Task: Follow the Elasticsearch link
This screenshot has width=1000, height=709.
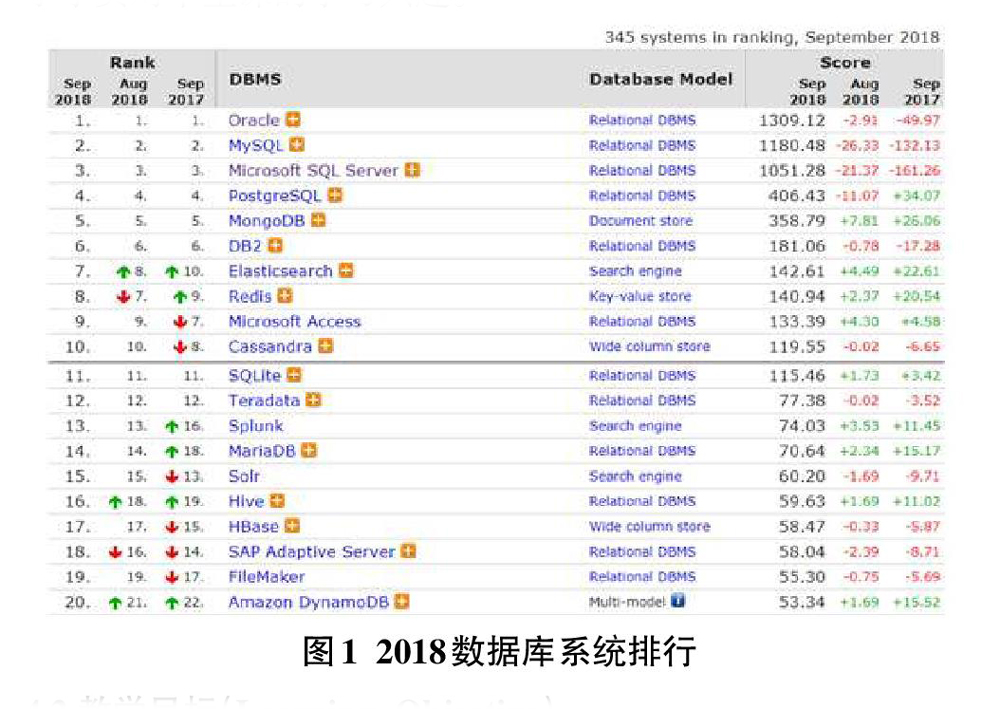Action: coord(281,271)
